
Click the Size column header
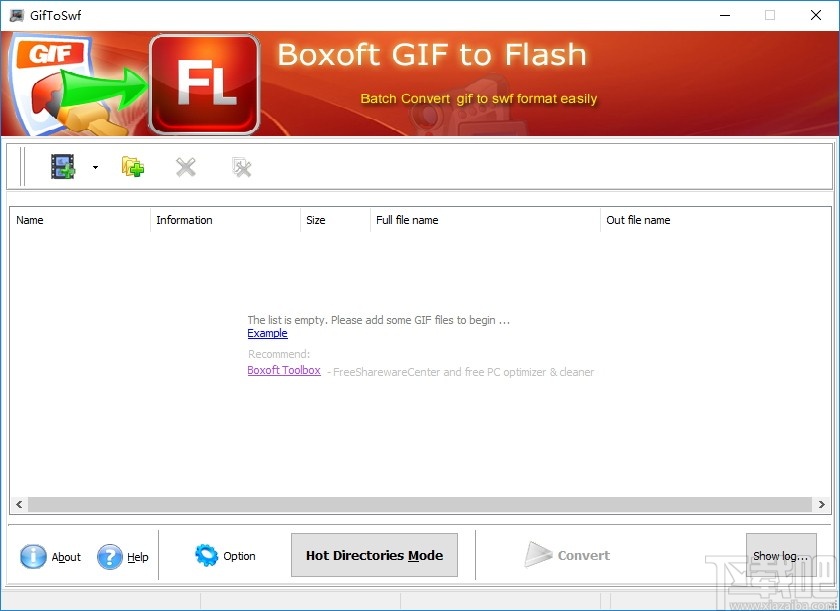[335, 220]
